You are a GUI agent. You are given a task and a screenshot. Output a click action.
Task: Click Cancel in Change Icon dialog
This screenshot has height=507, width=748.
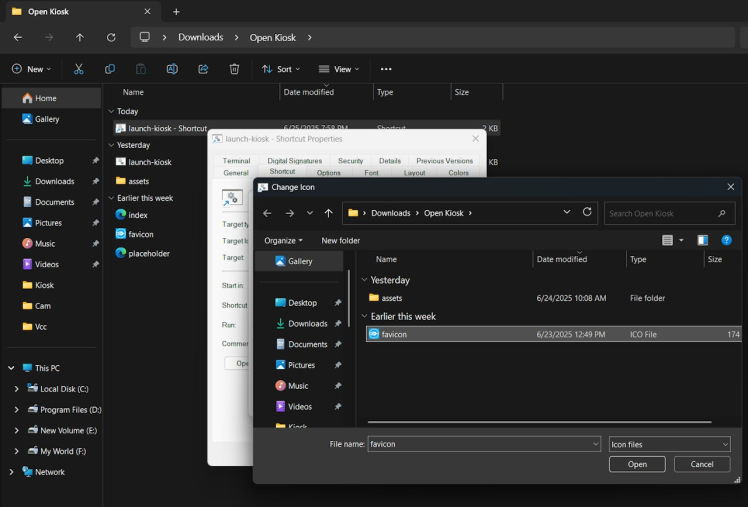pos(702,464)
